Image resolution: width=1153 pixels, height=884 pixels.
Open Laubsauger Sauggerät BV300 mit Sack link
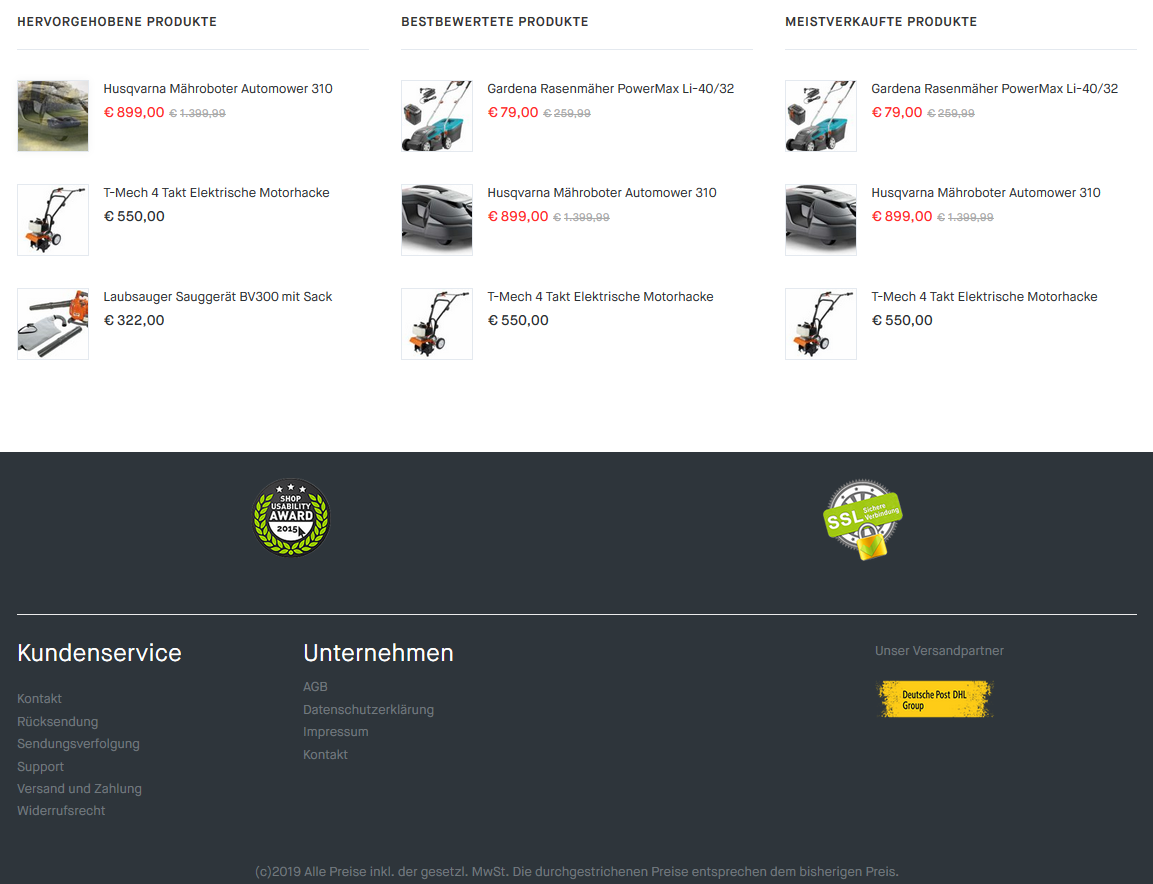(218, 296)
